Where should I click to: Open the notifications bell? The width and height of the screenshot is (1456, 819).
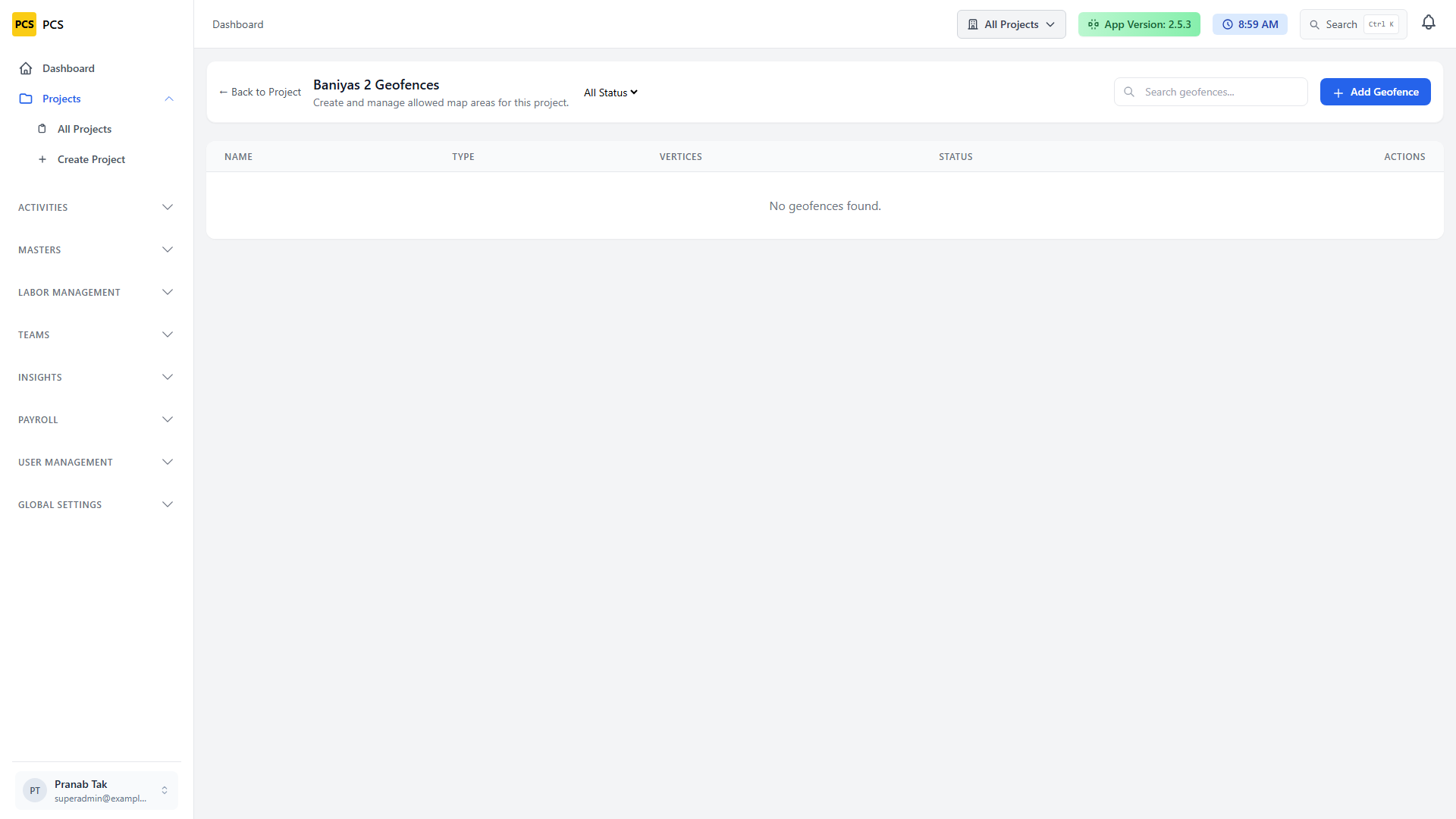click(1429, 24)
